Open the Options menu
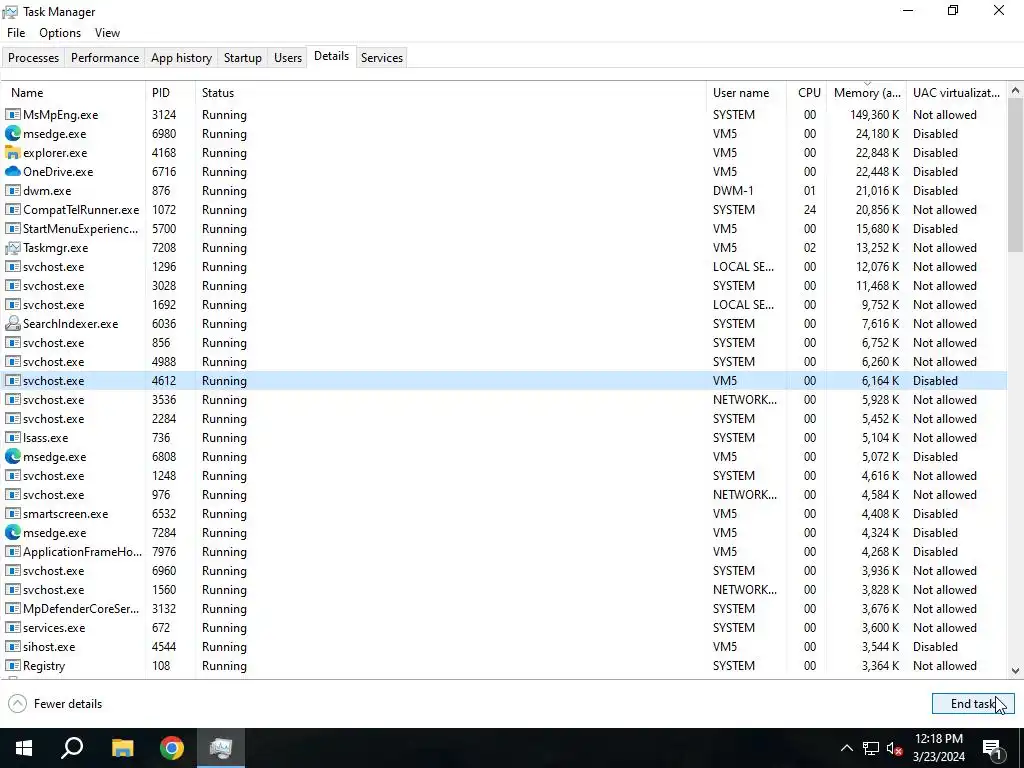1024x768 pixels. [60, 33]
